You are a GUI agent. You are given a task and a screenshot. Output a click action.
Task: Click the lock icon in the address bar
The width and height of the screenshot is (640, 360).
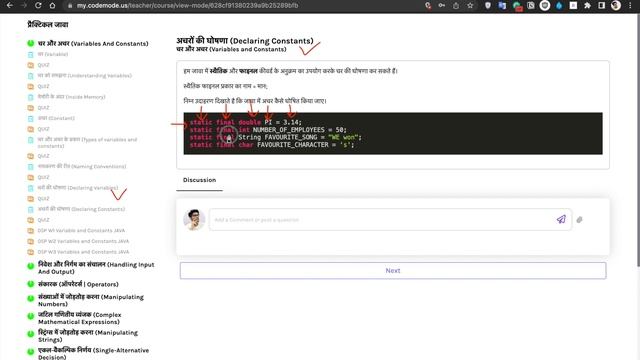click(x=70, y=6)
